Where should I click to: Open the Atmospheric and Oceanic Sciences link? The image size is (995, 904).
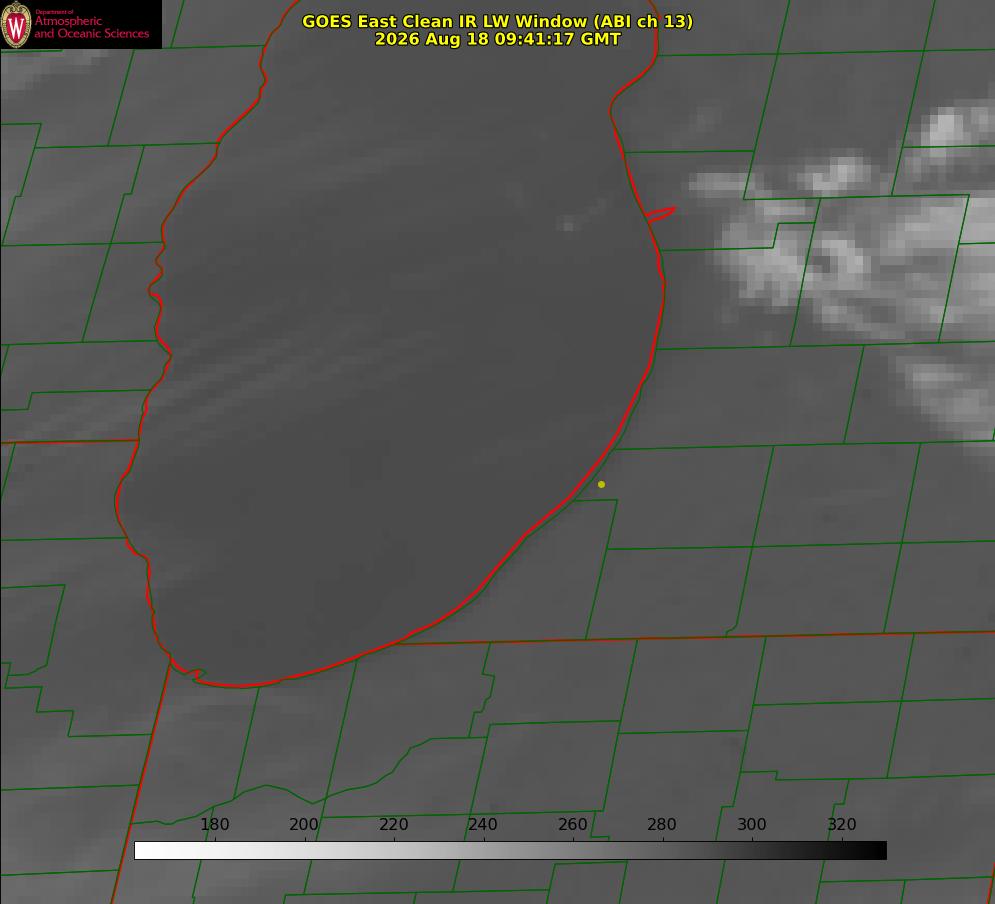[91, 27]
